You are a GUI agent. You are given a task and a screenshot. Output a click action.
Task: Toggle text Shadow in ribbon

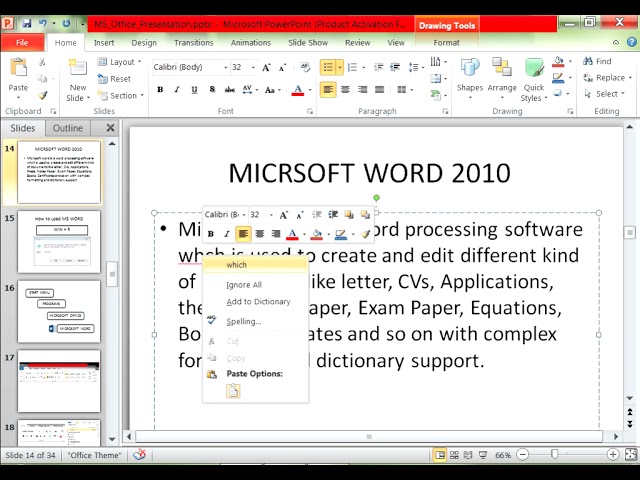[212, 89]
